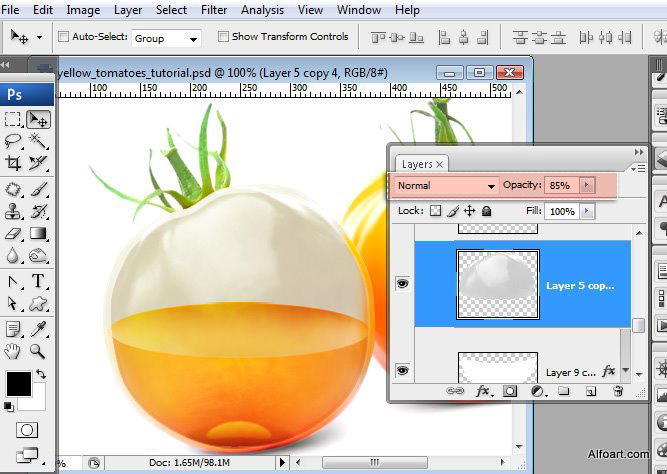
Task: Check Show Transform Controls
Action: 223,37
